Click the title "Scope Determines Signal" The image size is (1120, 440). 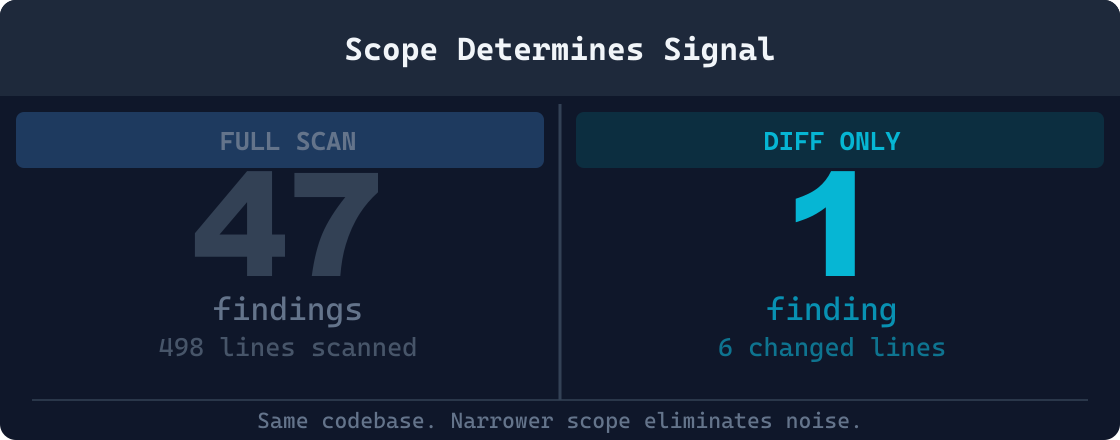[560, 50]
